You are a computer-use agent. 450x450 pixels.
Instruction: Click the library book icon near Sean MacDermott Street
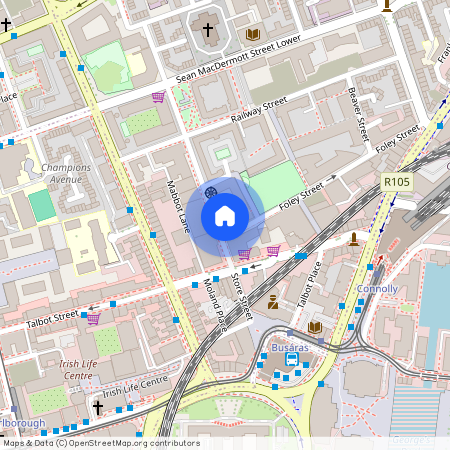253,34
